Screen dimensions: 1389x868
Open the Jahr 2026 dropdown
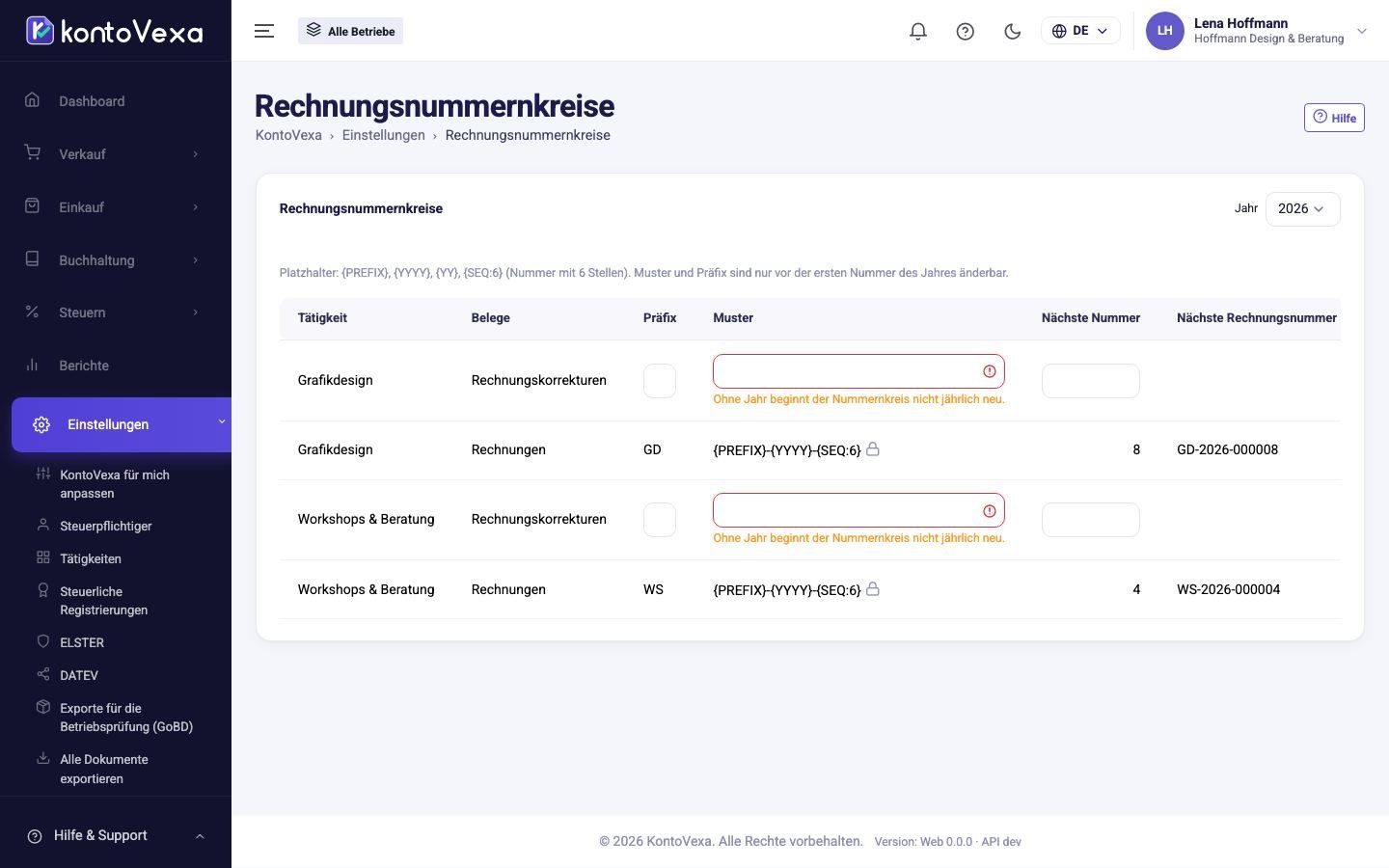1302,209
